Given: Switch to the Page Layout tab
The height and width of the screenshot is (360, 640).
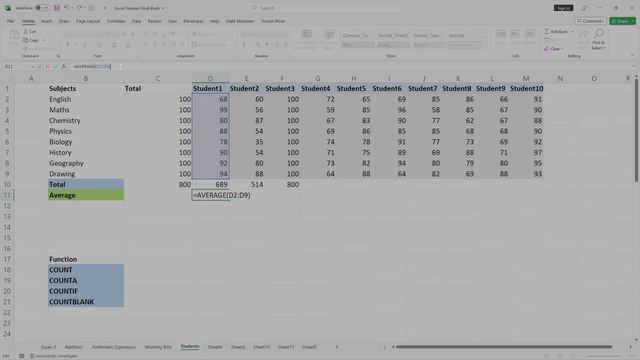Looking at the screenshot, I should [88, 21].
